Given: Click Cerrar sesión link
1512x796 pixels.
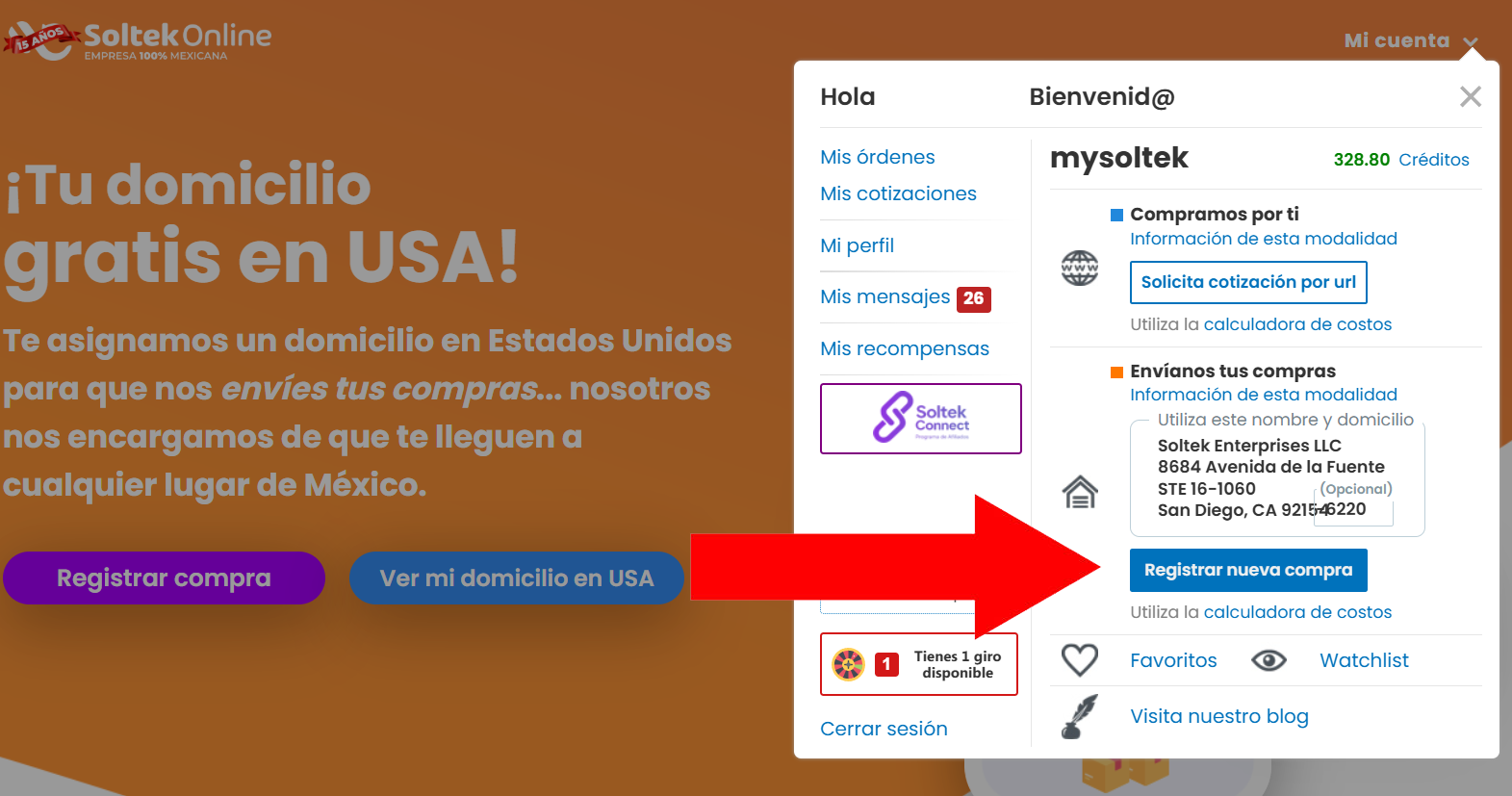Looking at the screenshot, I should 884,729.
